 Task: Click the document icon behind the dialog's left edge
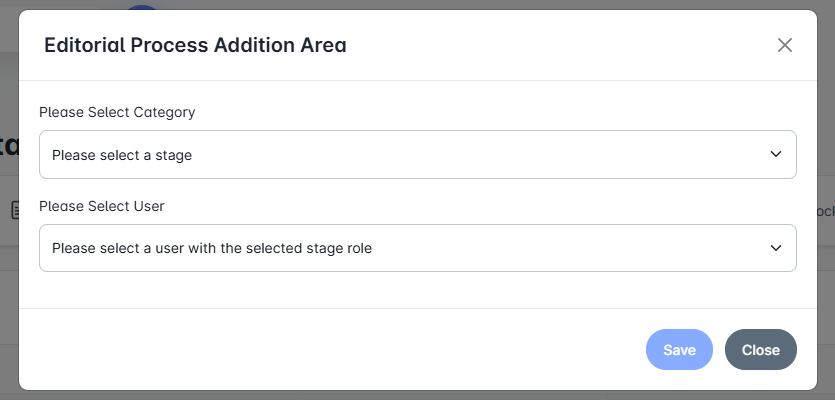coord(14,210)
